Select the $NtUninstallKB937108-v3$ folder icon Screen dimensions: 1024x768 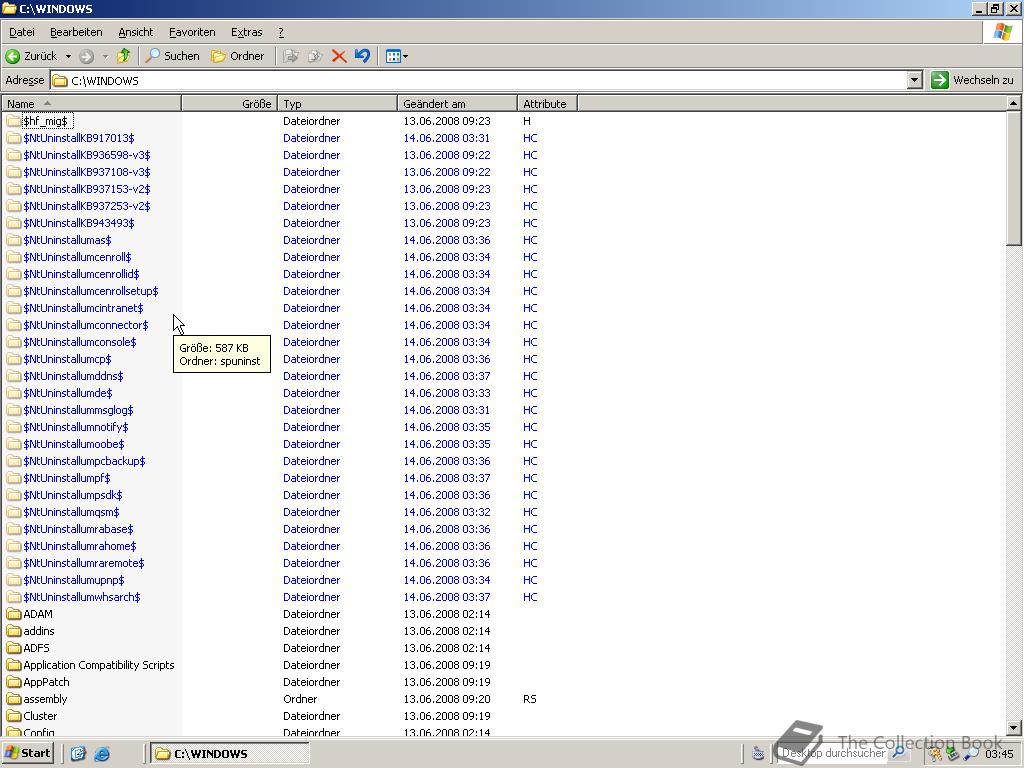pyautogui.click(x=14, y=172)
